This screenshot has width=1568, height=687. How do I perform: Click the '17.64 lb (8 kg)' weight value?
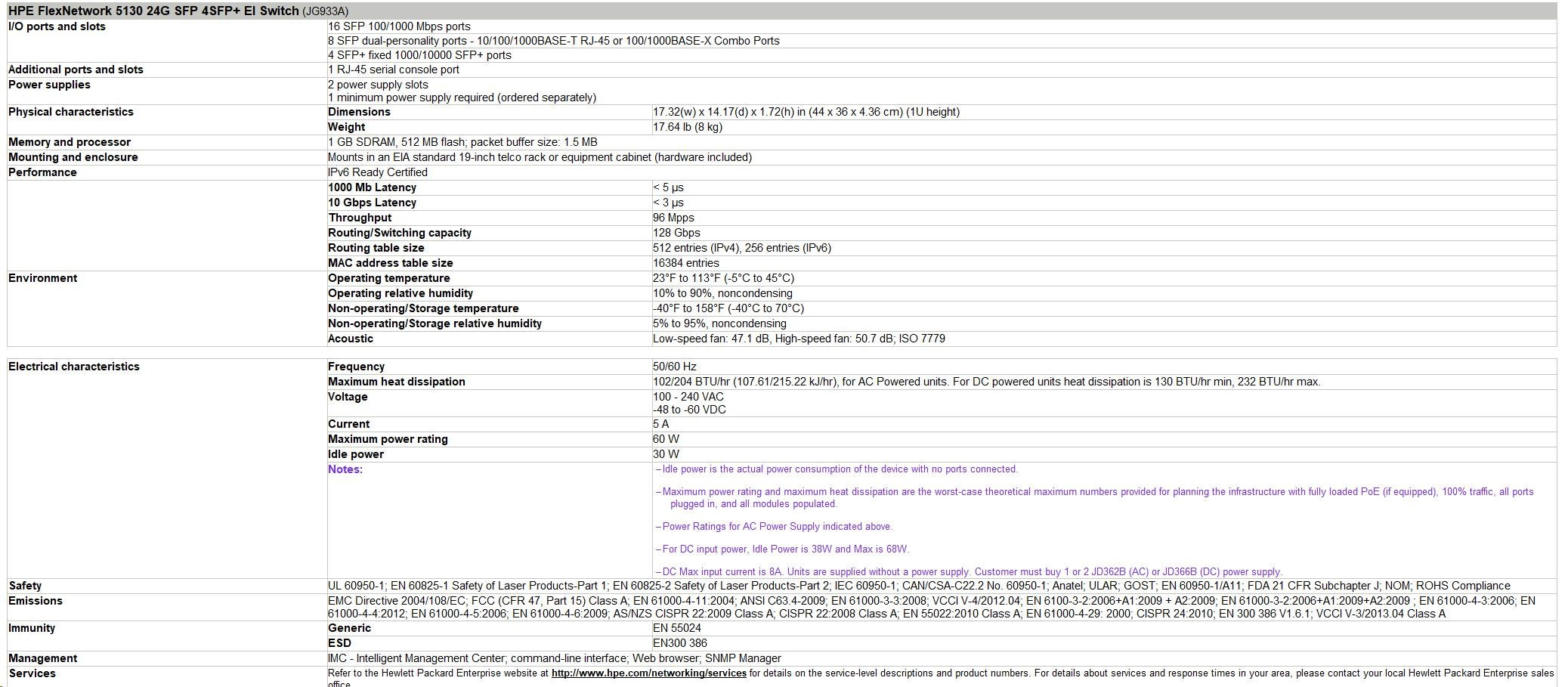(687, 127)
